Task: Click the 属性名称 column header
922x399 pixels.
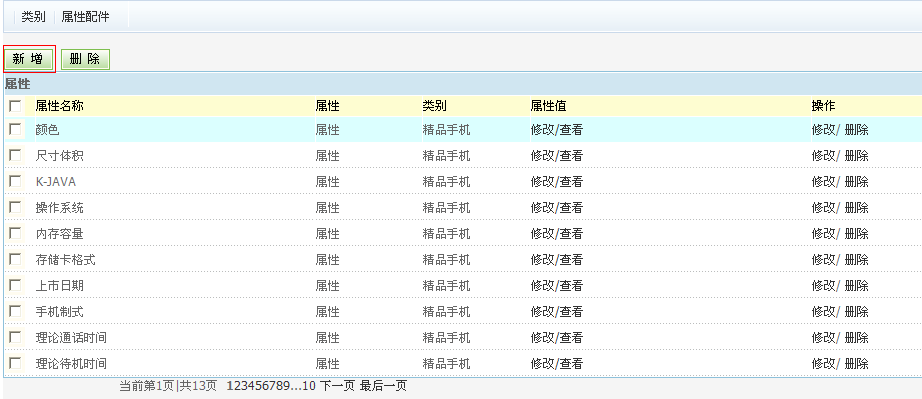Action: 59,106
